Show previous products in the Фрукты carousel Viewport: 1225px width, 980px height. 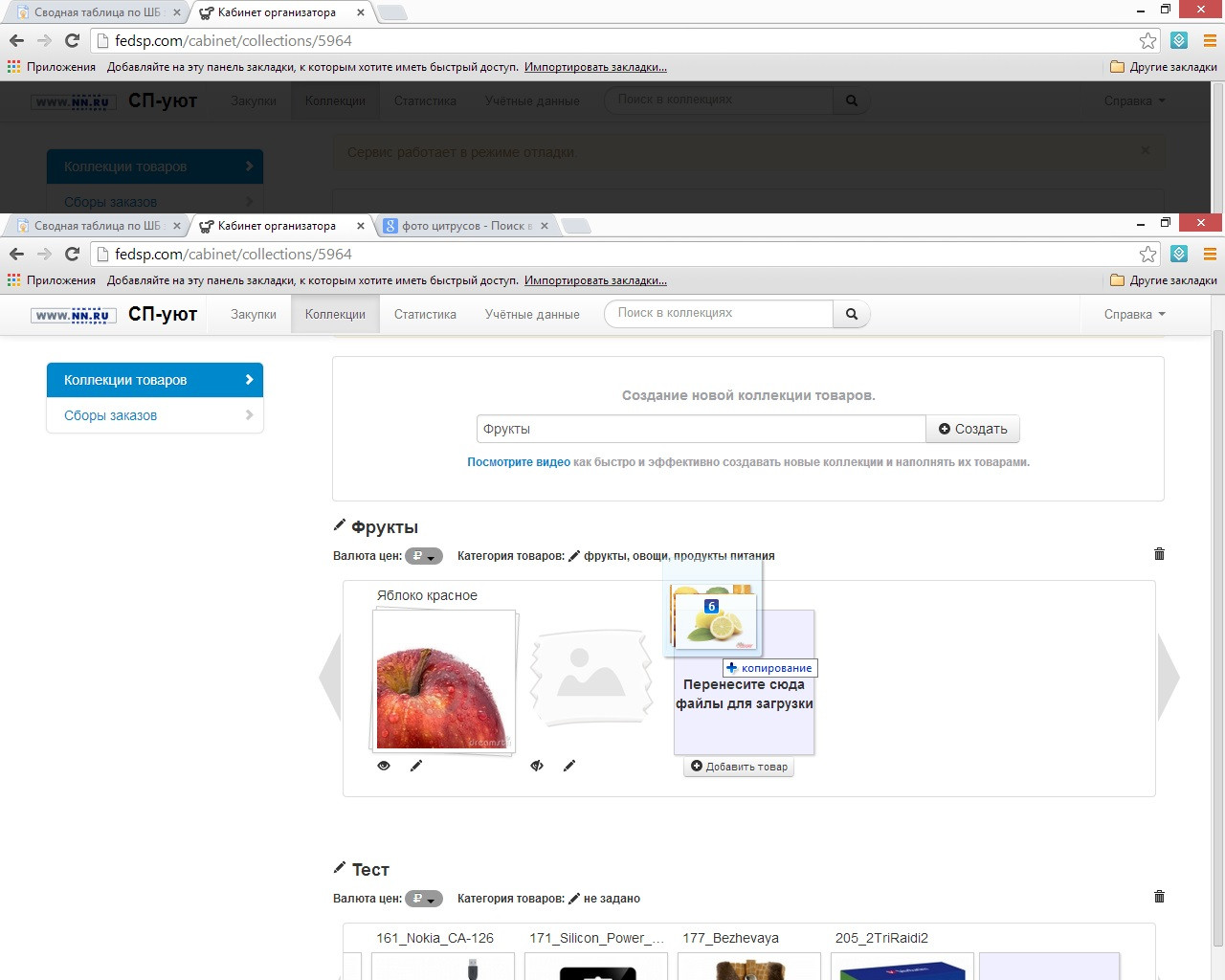tap(329, 678)
